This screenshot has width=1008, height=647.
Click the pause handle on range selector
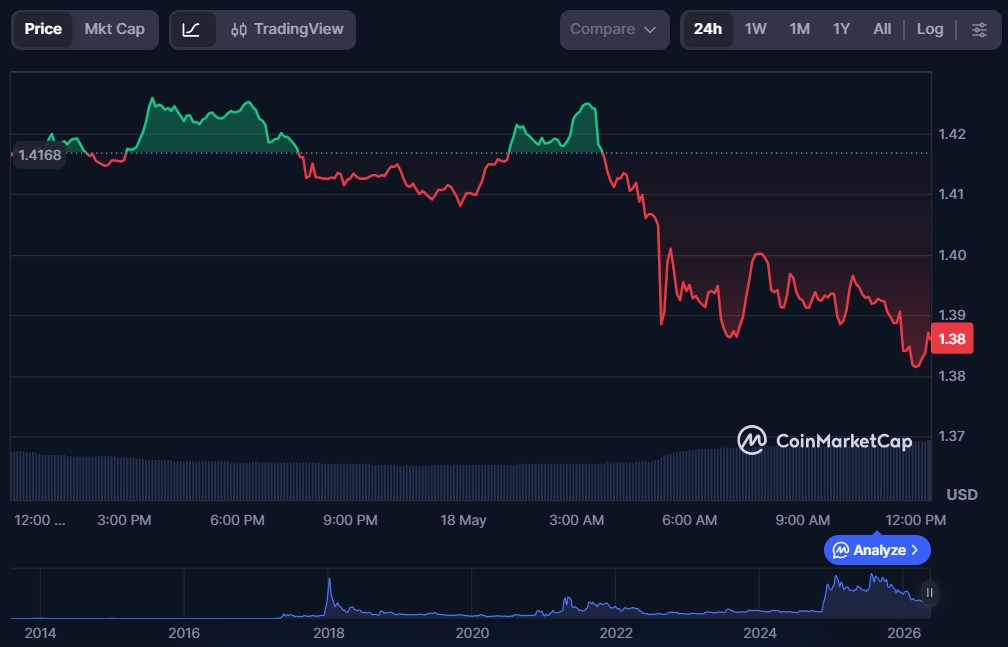(x=929, y=592)
